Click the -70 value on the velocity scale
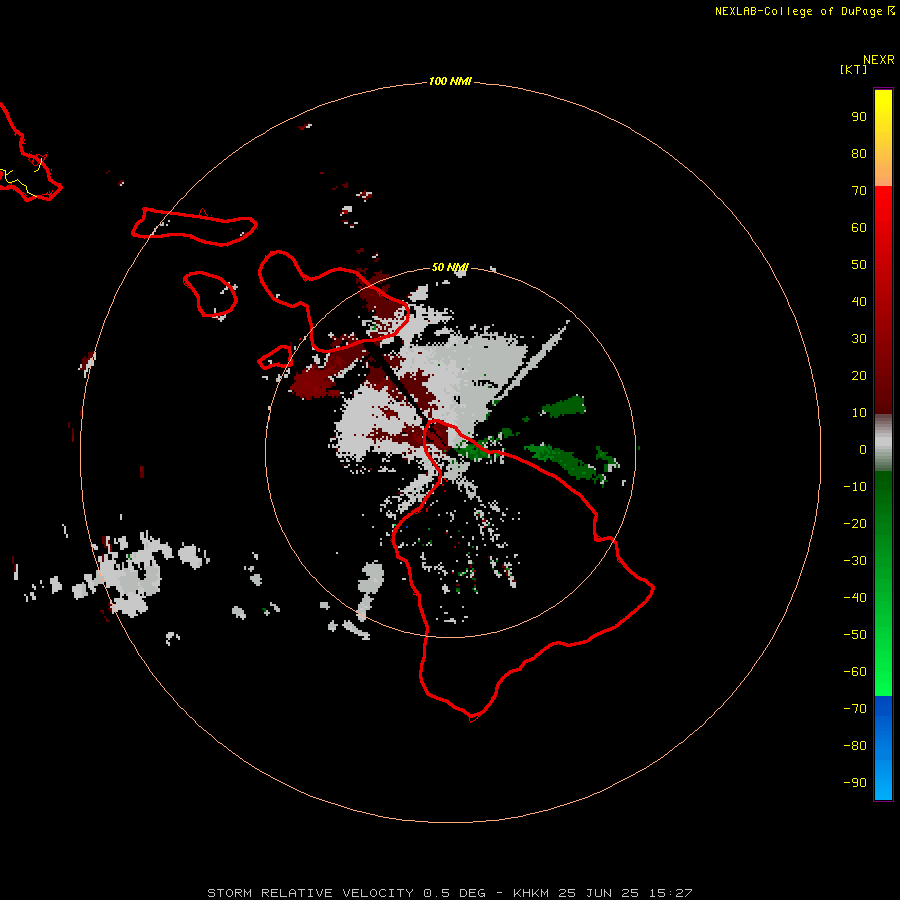Screen dimensions: 900x900 855,709
